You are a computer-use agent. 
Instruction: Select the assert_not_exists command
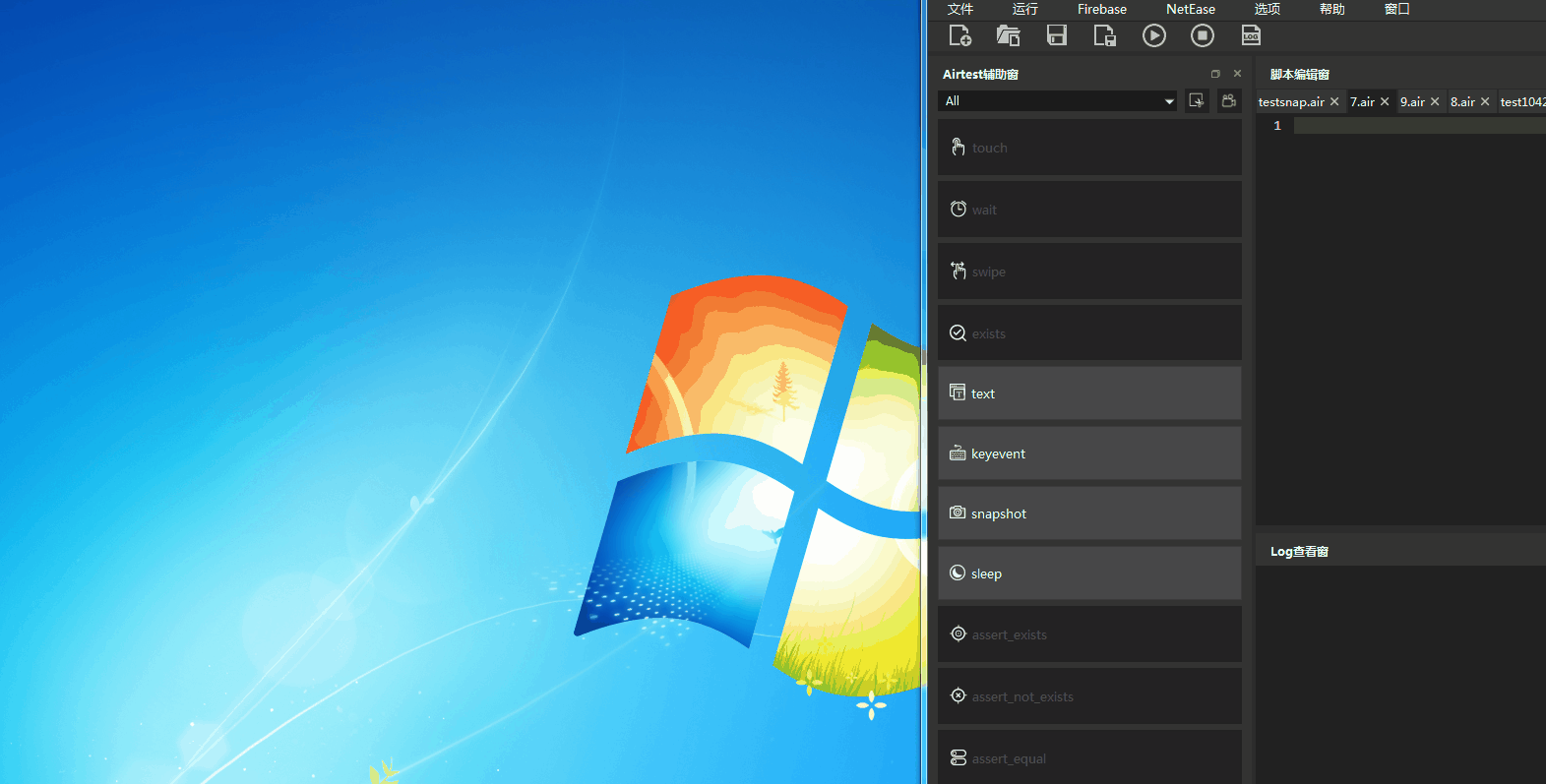point(1089,696)
